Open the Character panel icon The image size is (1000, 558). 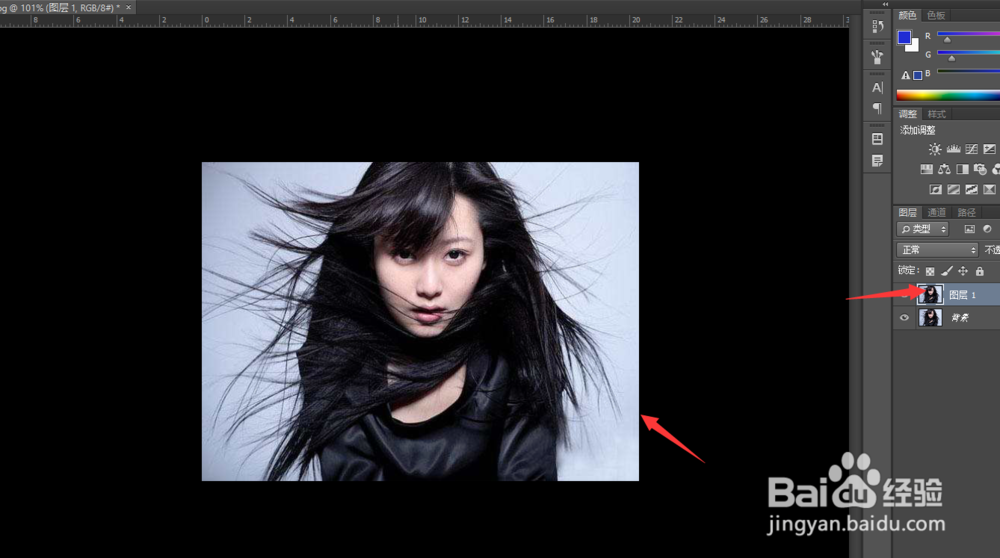click(x=878, y=87)
